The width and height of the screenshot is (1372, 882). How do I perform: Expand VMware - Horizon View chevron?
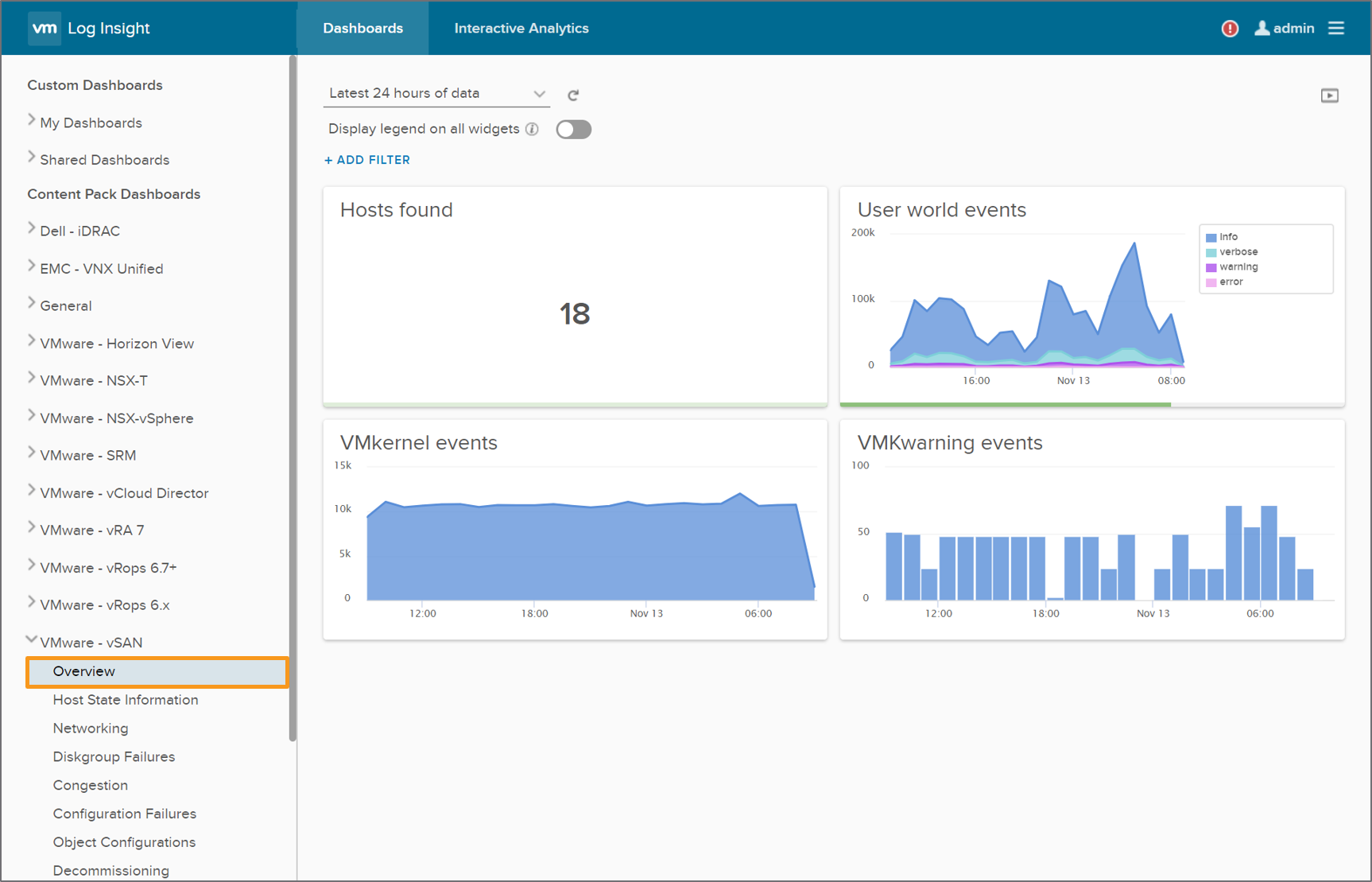click(x=32, y=341)
